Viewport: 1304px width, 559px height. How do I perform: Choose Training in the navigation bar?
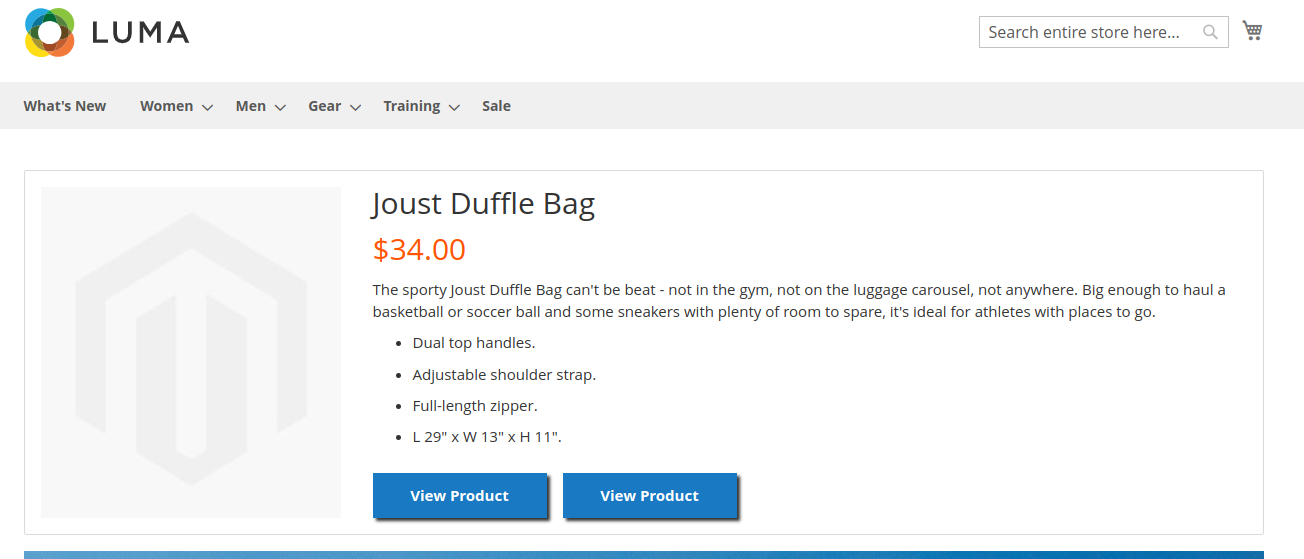tap(411, 106)
